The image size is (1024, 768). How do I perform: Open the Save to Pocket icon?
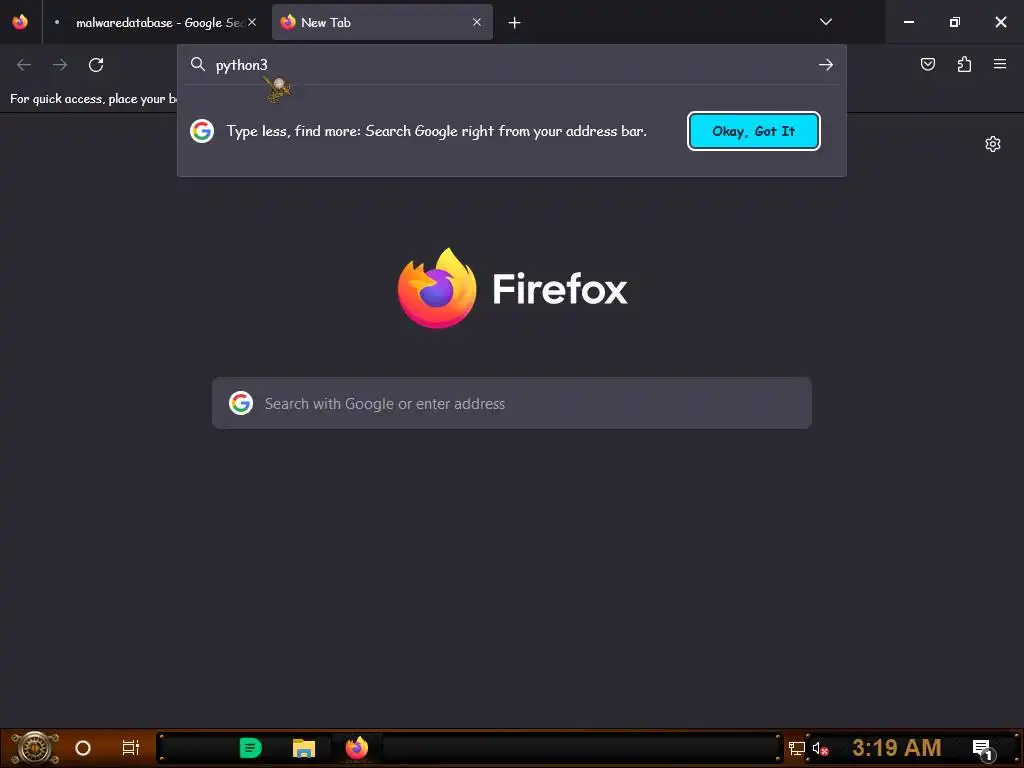[x=928, y=64]
